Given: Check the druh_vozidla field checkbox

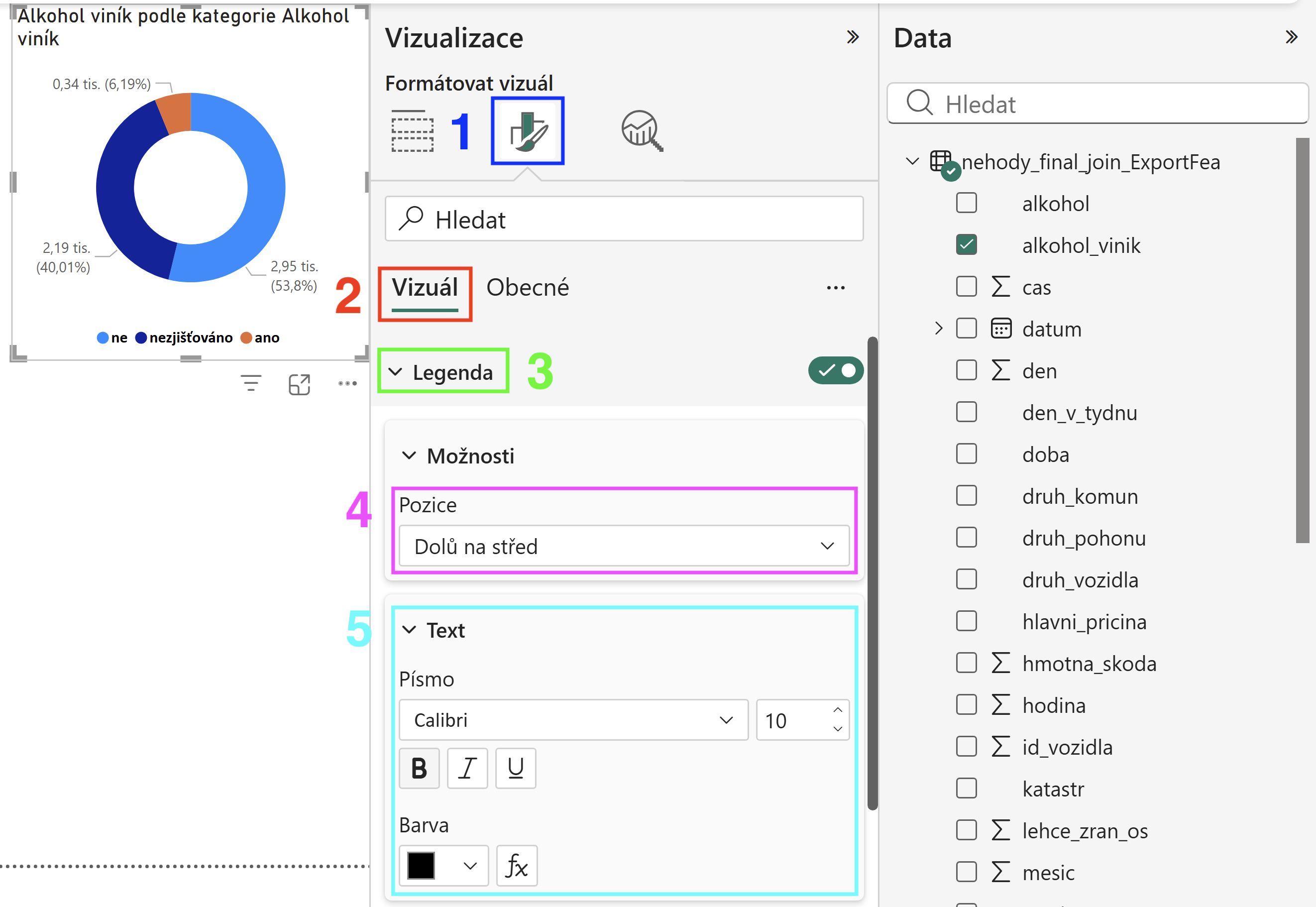Looking at the screenshot, I should click(x=967, y=579).
